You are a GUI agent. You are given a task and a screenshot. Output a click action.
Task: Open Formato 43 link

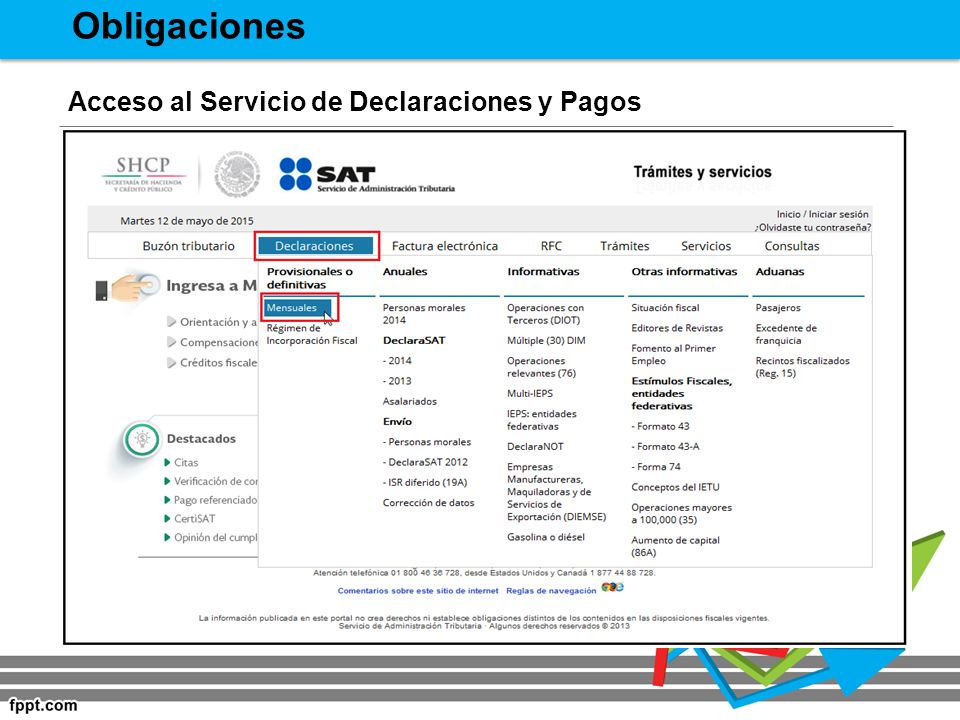click(660, 426)
